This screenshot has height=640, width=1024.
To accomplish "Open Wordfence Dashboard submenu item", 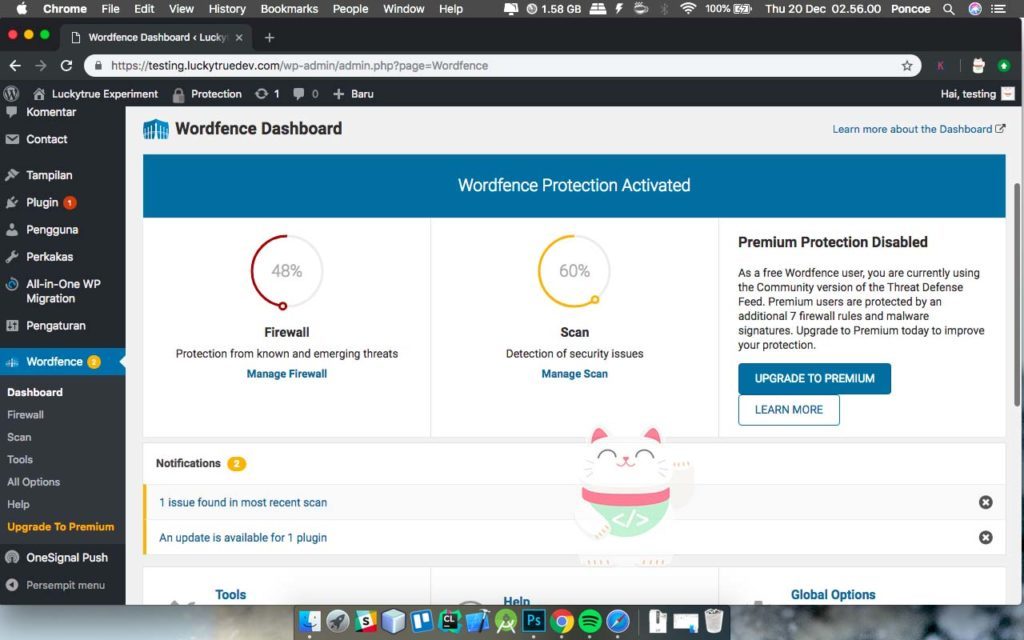I will pos(35,392).
